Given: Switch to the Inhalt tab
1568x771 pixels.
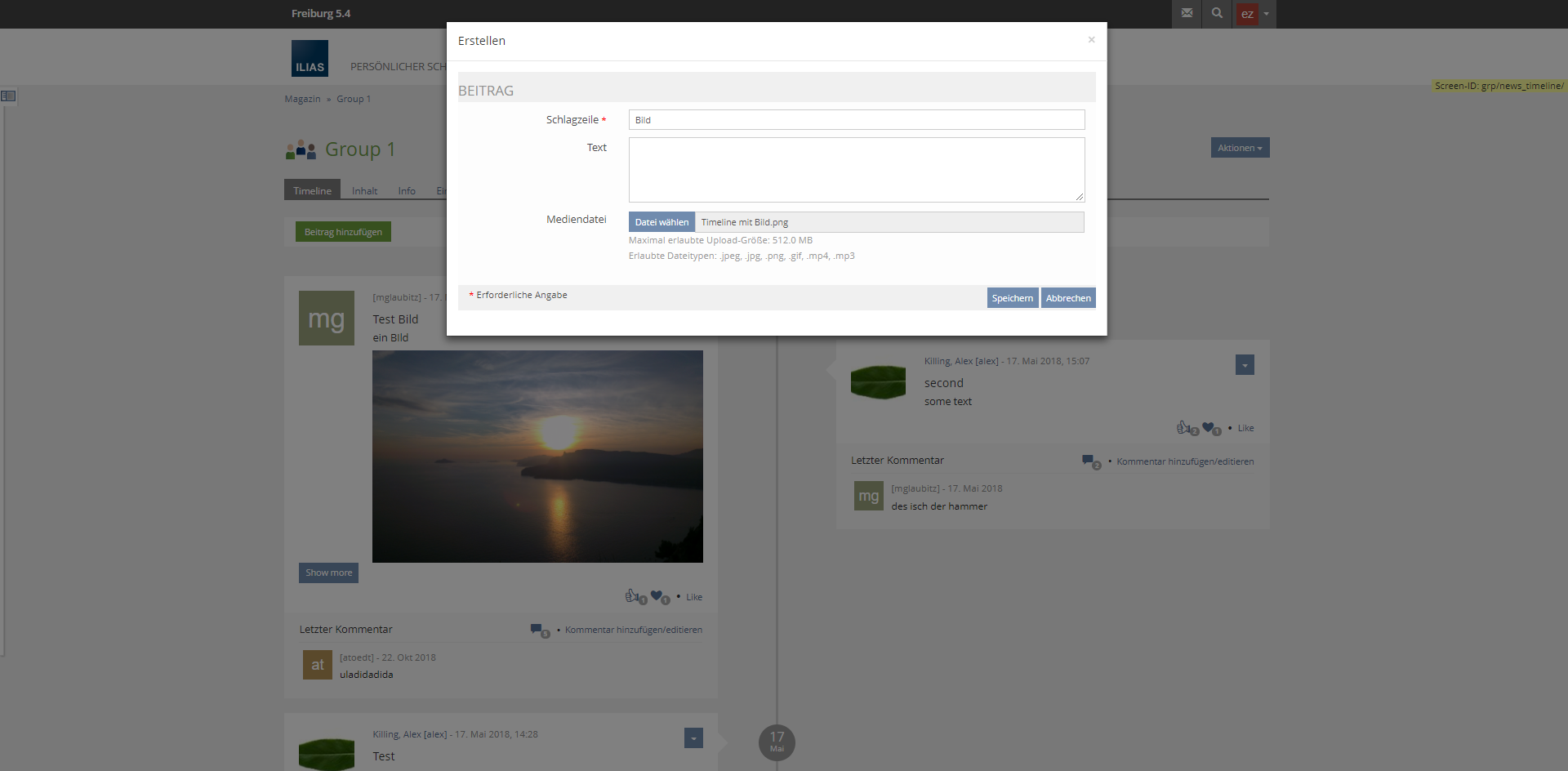Looking at the screenshot, I should [365, 190].
